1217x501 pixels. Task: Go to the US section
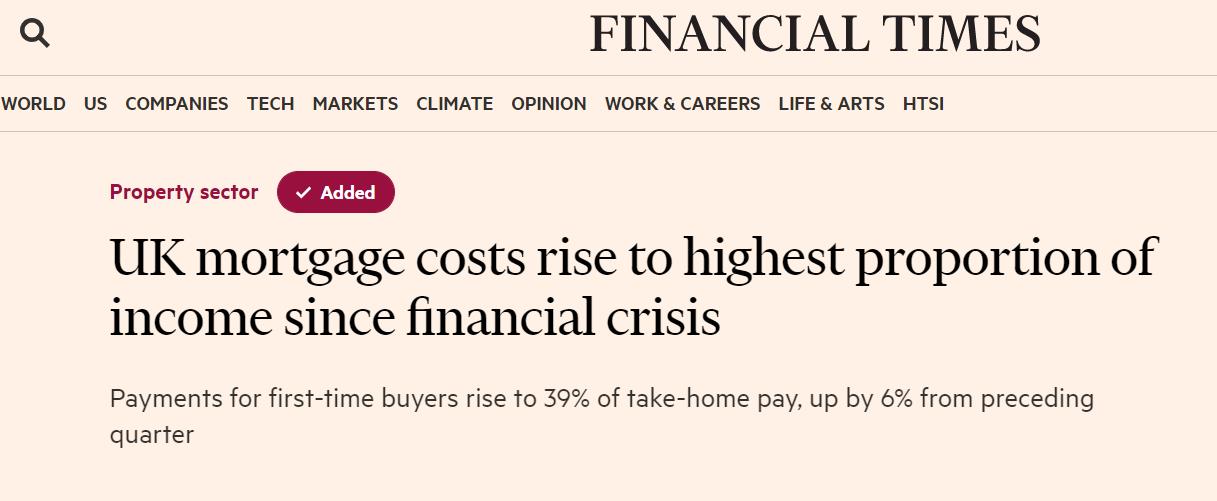coord(96,104)
